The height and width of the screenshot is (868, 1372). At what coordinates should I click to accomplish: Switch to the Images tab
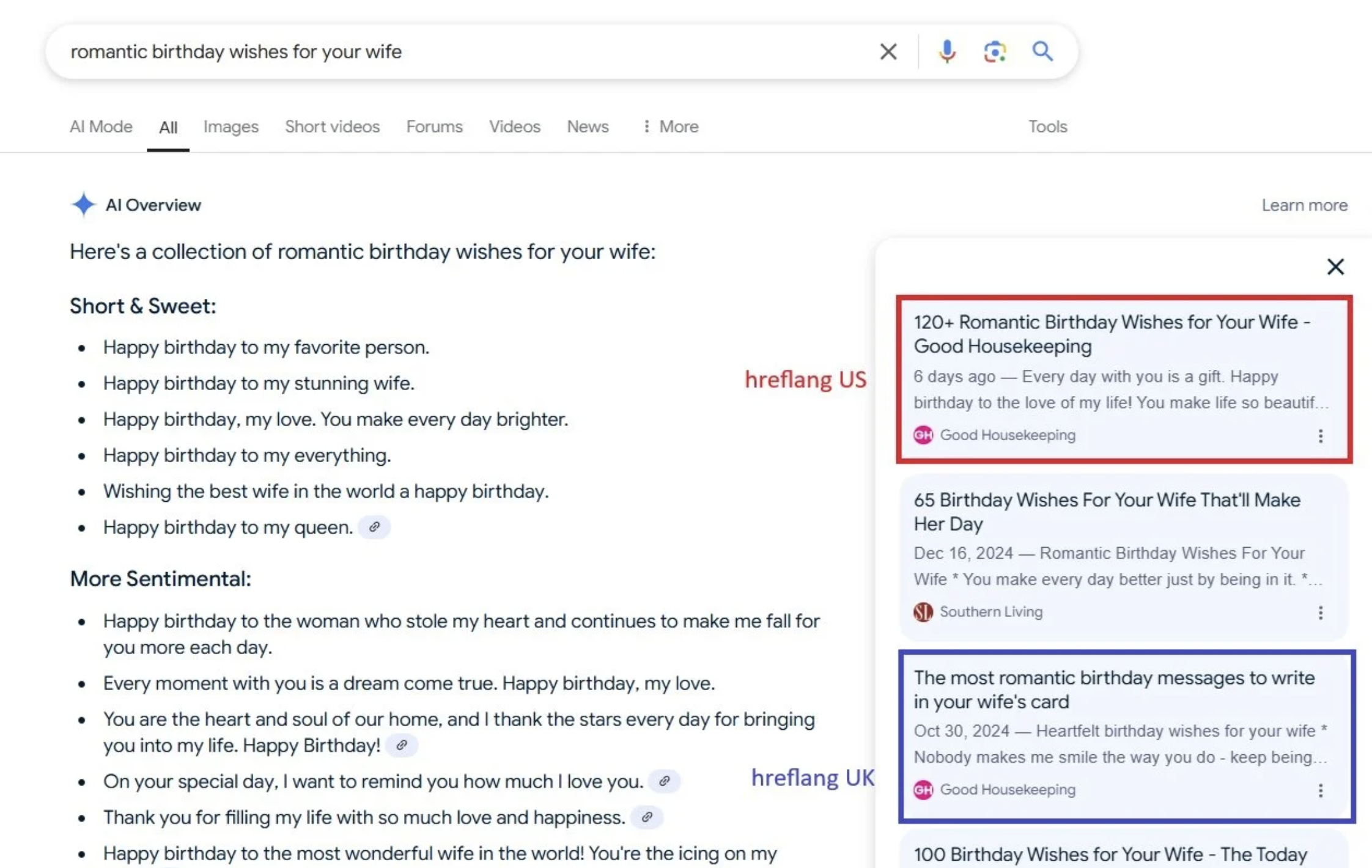231,127
